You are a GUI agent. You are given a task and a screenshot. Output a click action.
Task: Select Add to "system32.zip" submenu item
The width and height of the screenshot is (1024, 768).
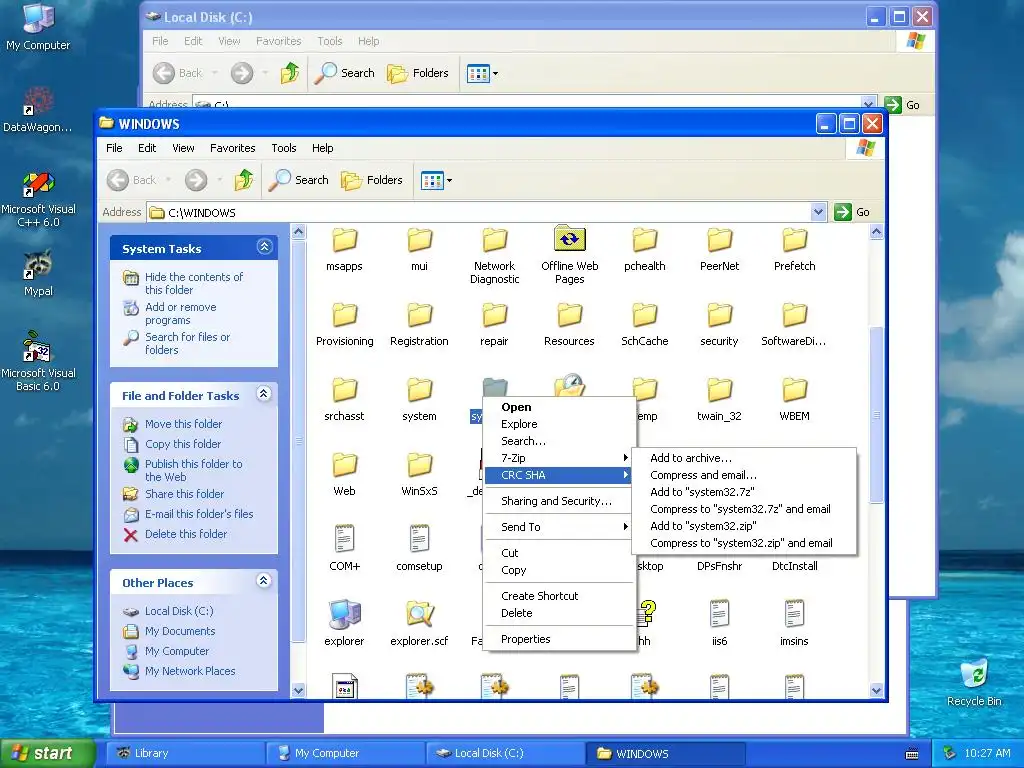[x=744, y=526]
